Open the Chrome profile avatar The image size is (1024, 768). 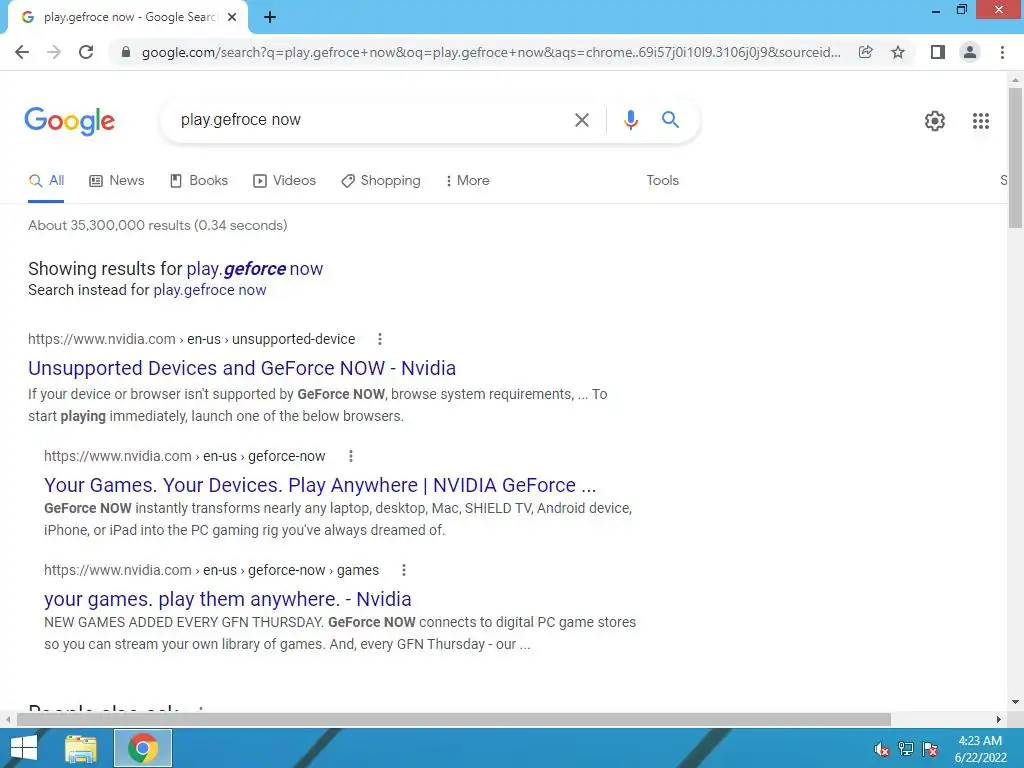point(970,52)
